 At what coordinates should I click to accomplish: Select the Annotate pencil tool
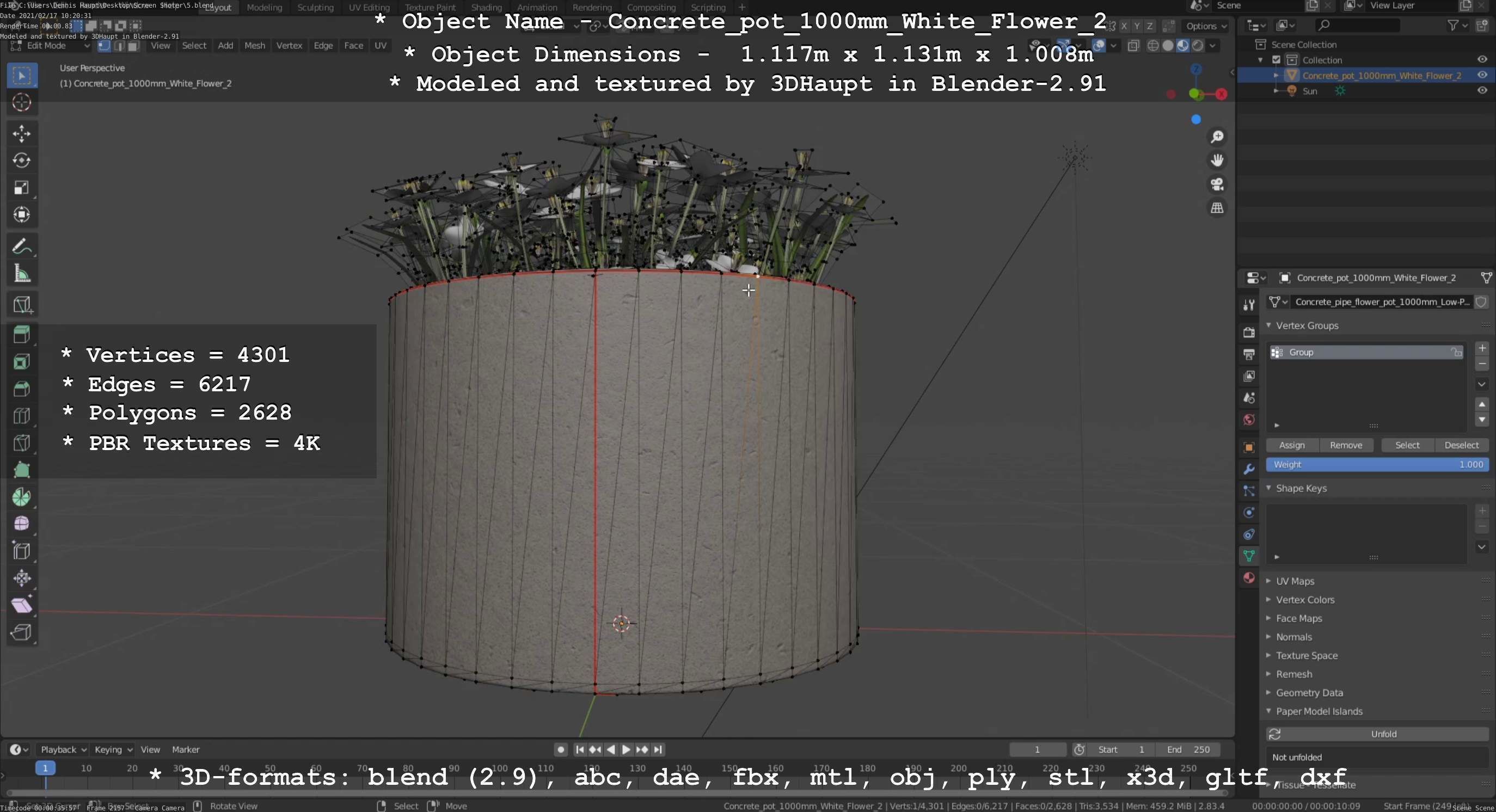(x=22, y=247)
